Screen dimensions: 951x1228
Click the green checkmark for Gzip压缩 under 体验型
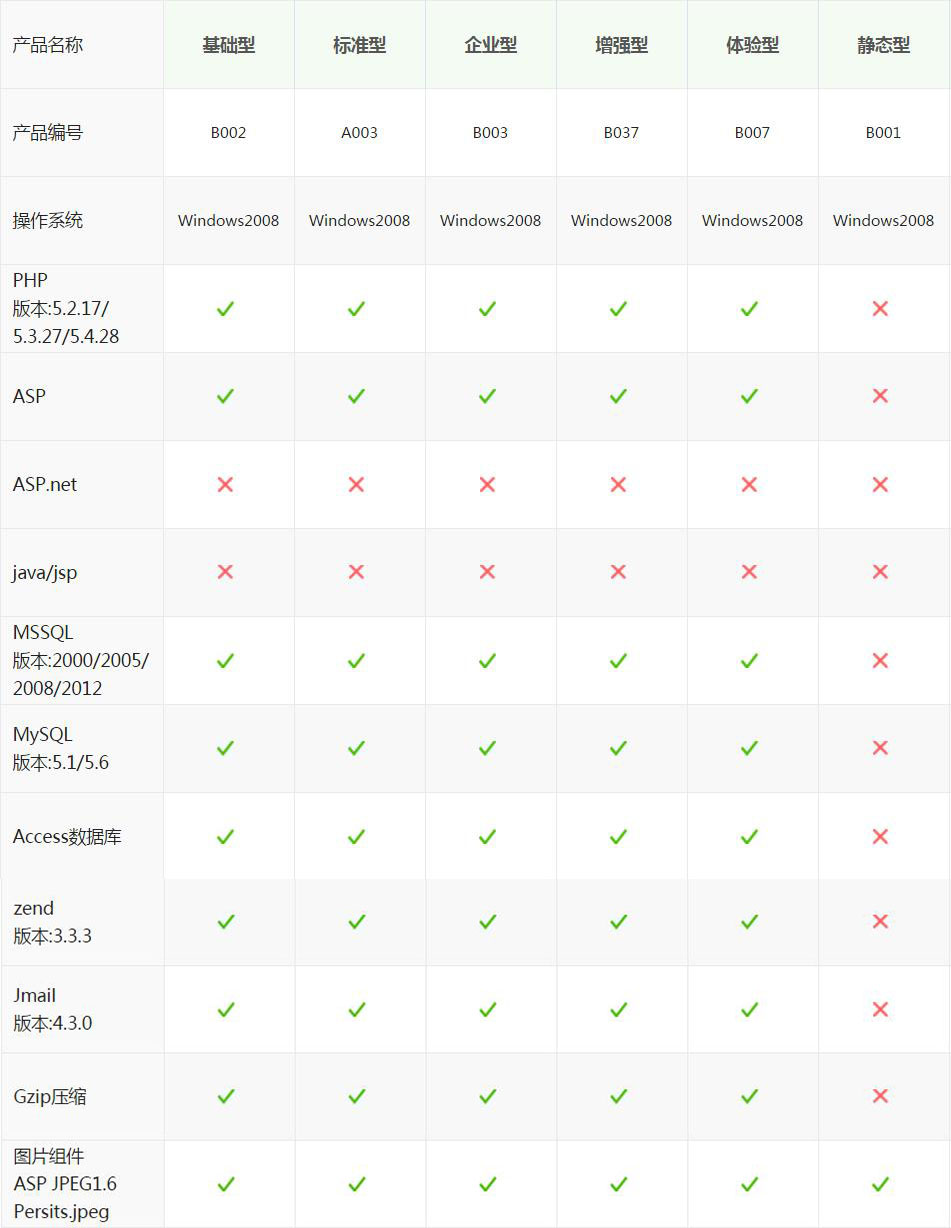(749, 1096)
